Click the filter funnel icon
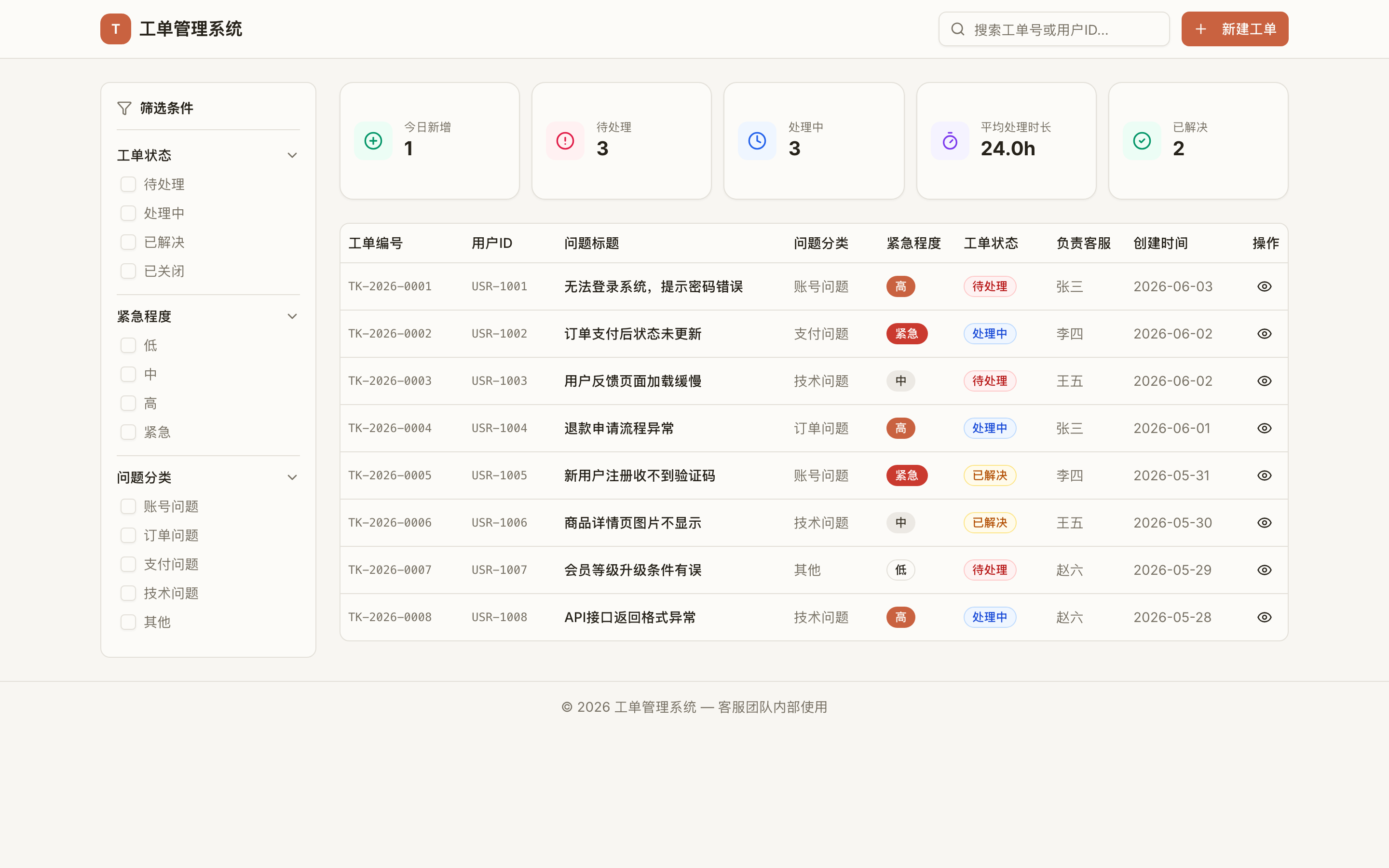Screen dimensions: 1389x868 coord(124,108)
